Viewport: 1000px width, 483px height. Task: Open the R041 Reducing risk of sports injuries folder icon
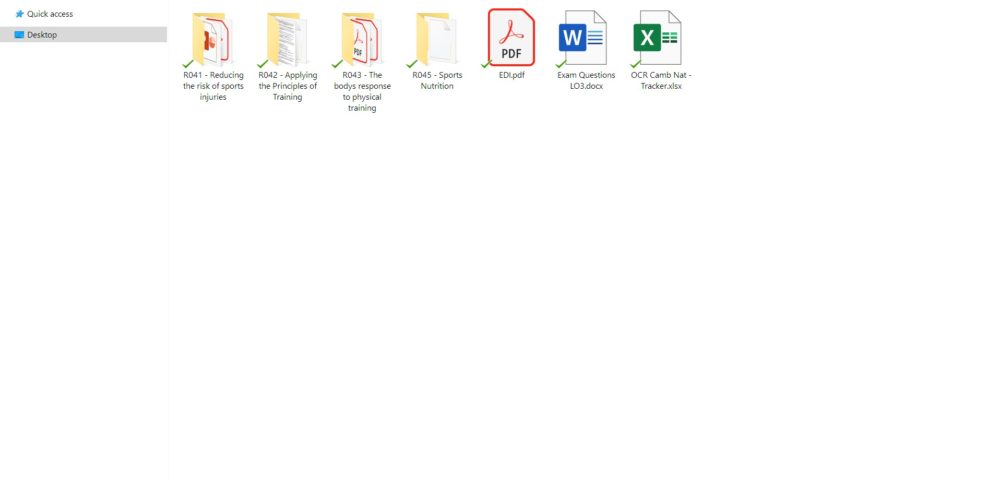[212, 39]
